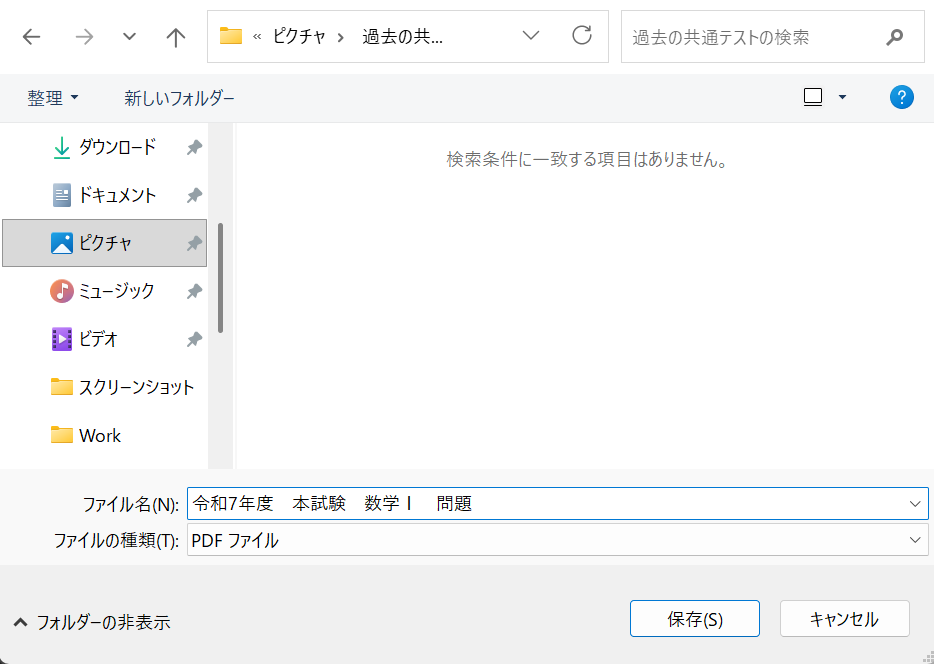
Task: Click the pin icon beside ドキュメント
Action: pos(194,195)
